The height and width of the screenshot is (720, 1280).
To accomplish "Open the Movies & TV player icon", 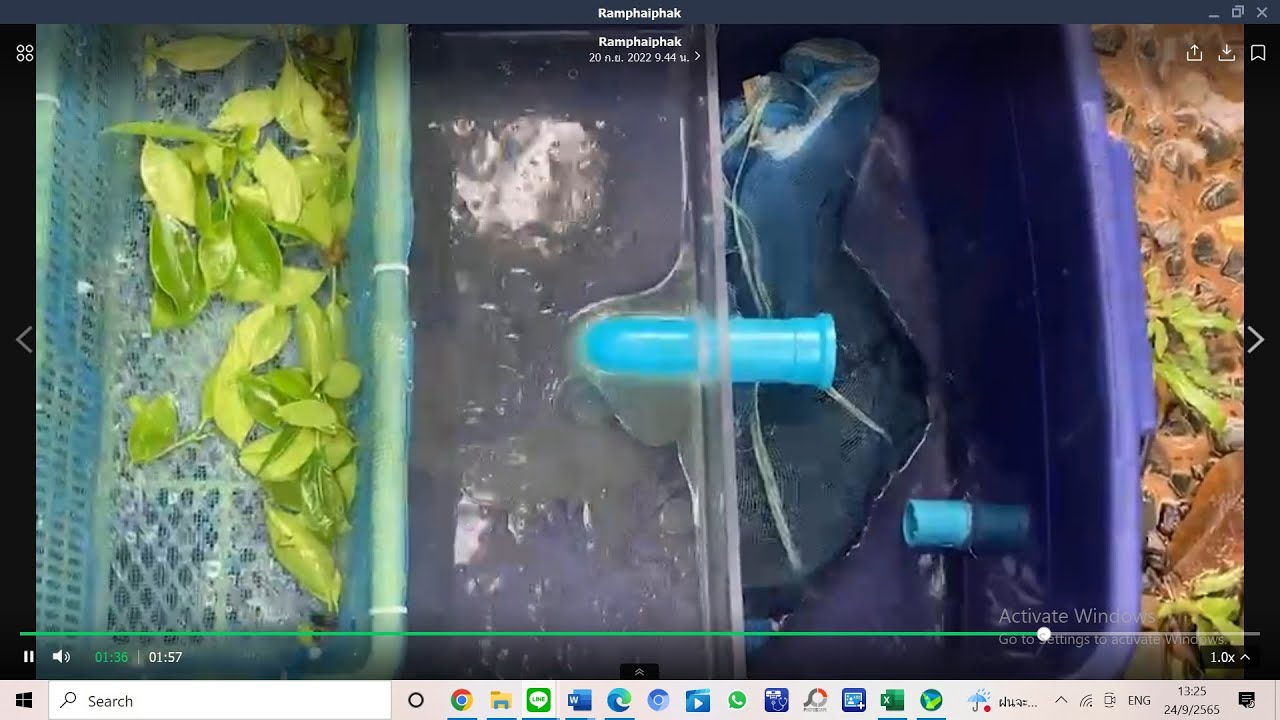I will (x=697, y=700).
